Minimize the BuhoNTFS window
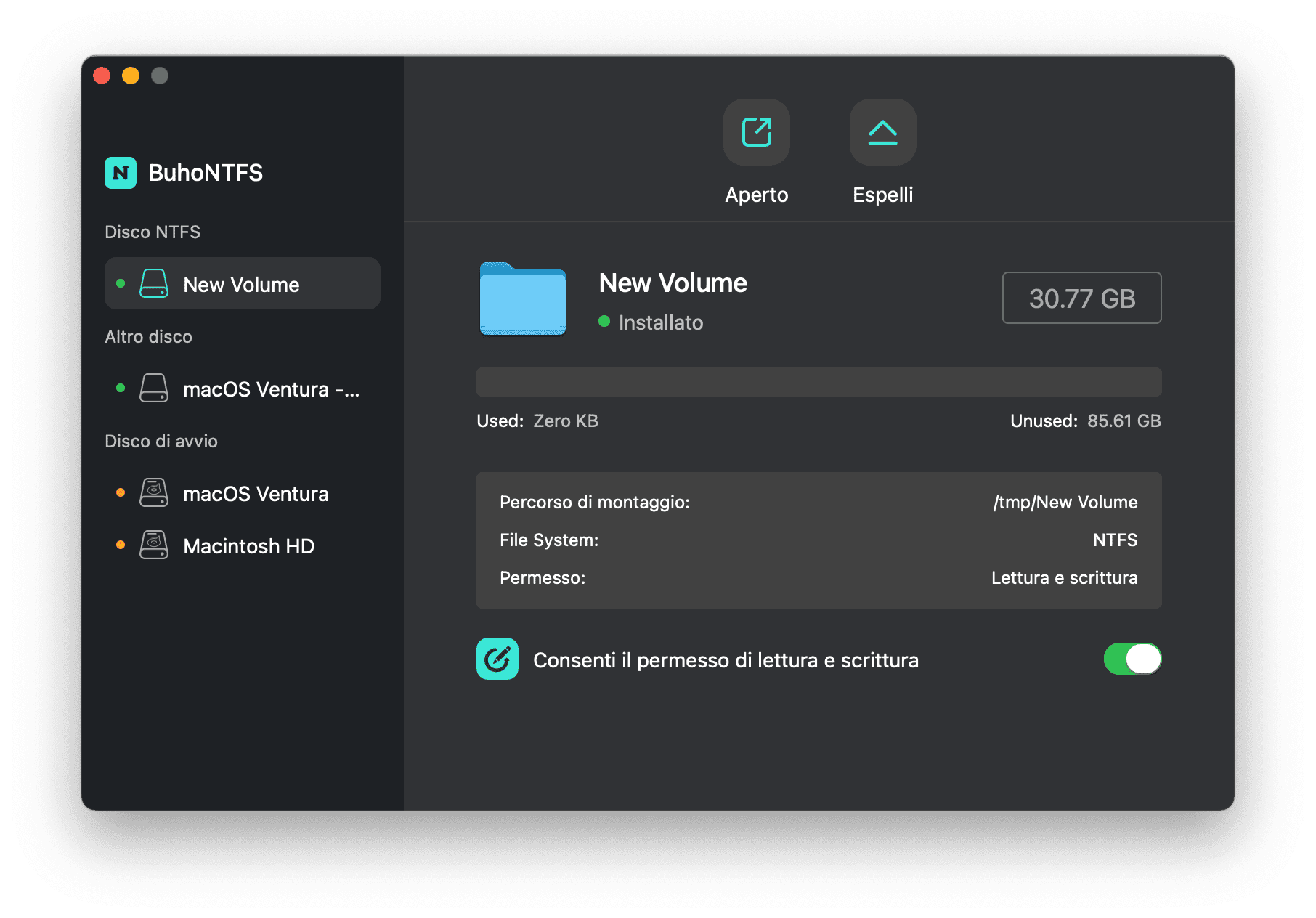This screenshot has width=1316, height=918. pos(131,76)
